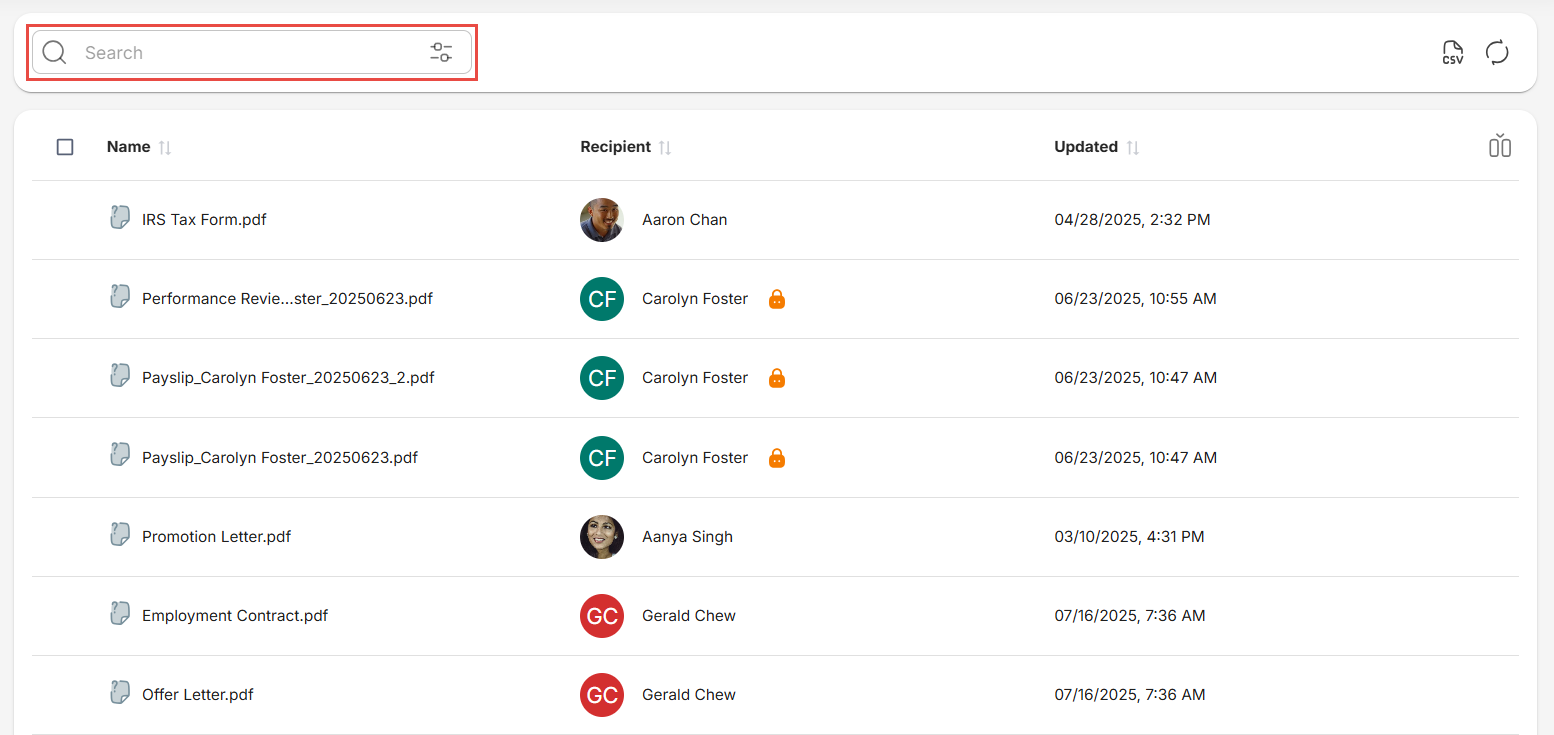Sort the table by Name column
Image resolution: width=1554 pixels, height=735 pixels.
click(165, 147)
